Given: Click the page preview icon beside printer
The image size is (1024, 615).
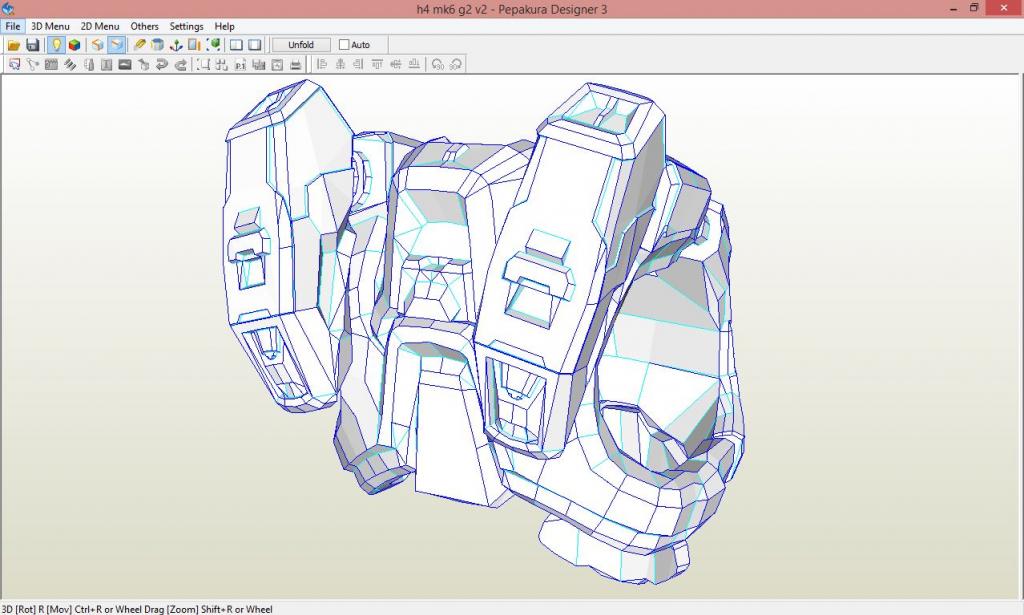Looking at the screenshot, I should pos(277,64).
